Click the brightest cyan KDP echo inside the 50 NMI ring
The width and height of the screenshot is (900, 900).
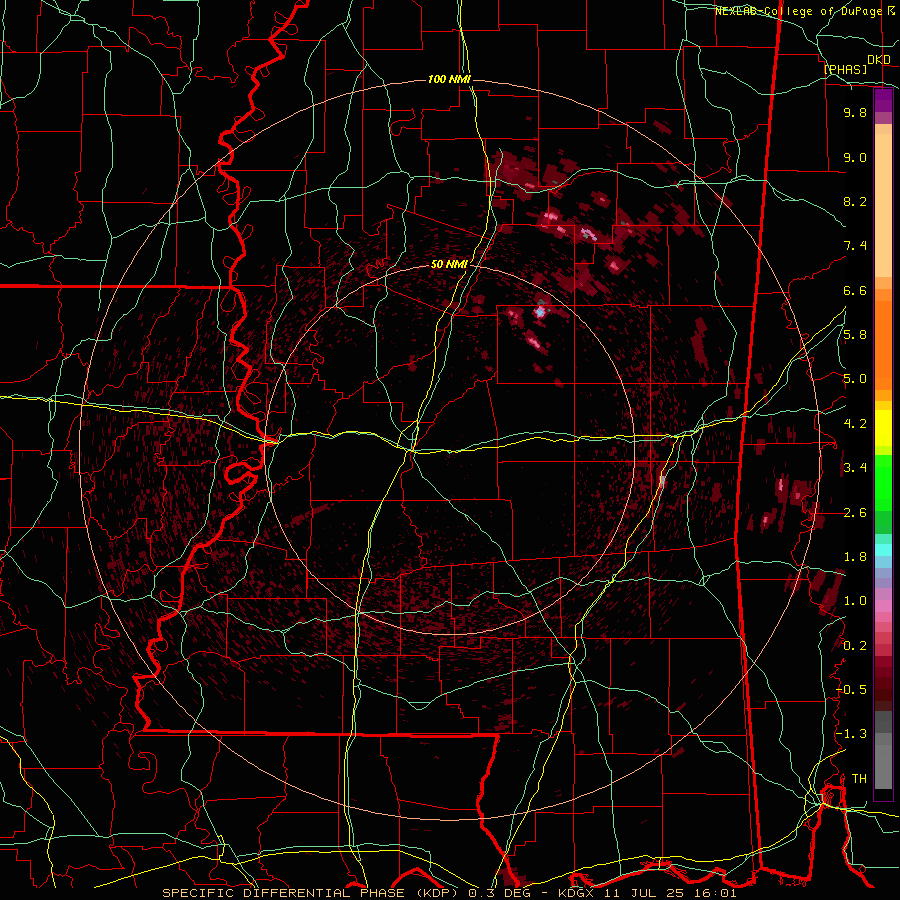(540, 312)
